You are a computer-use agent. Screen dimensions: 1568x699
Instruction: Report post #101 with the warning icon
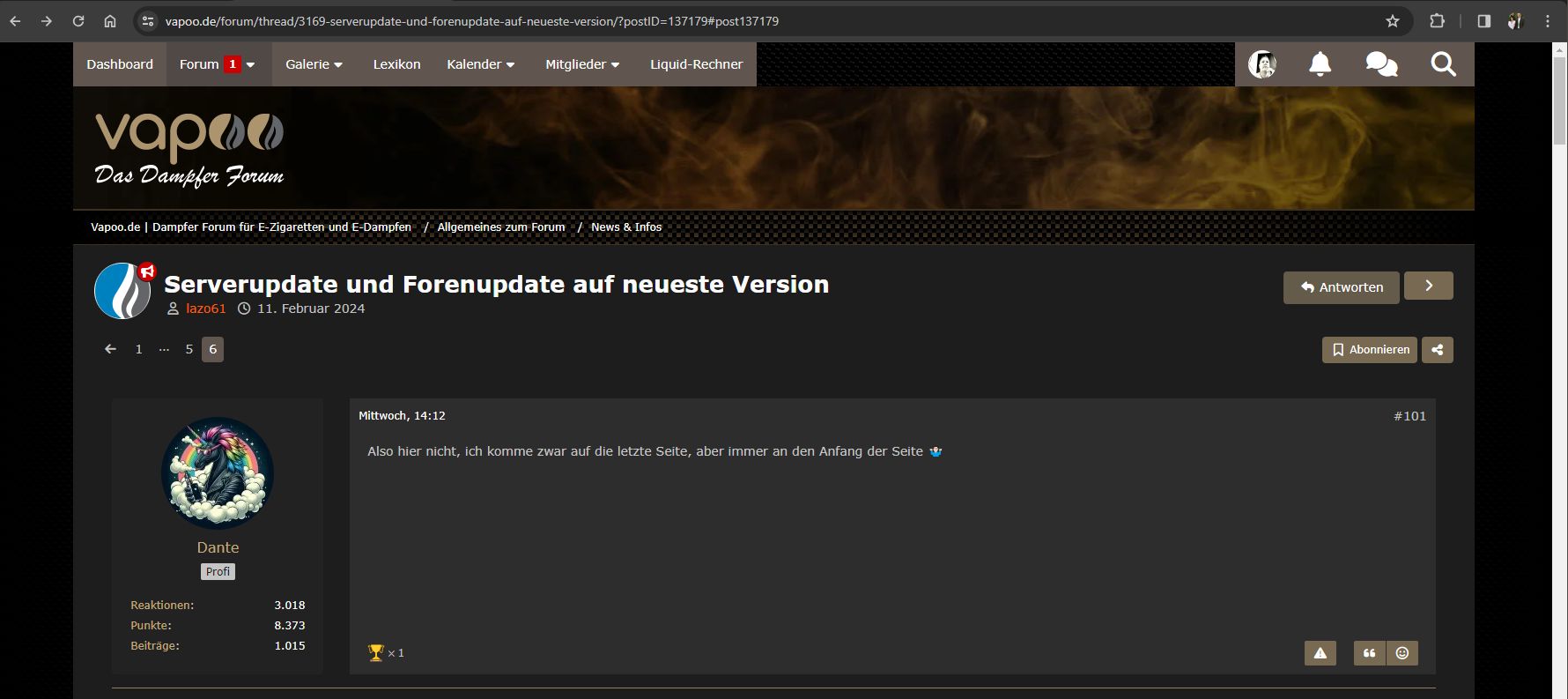pos(1320,653)
